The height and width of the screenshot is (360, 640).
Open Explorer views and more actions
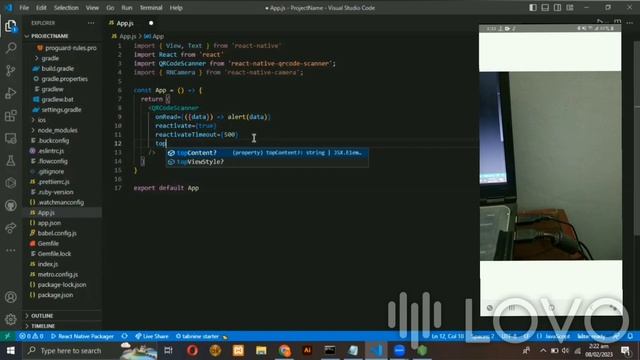click(x=91, y=23)
